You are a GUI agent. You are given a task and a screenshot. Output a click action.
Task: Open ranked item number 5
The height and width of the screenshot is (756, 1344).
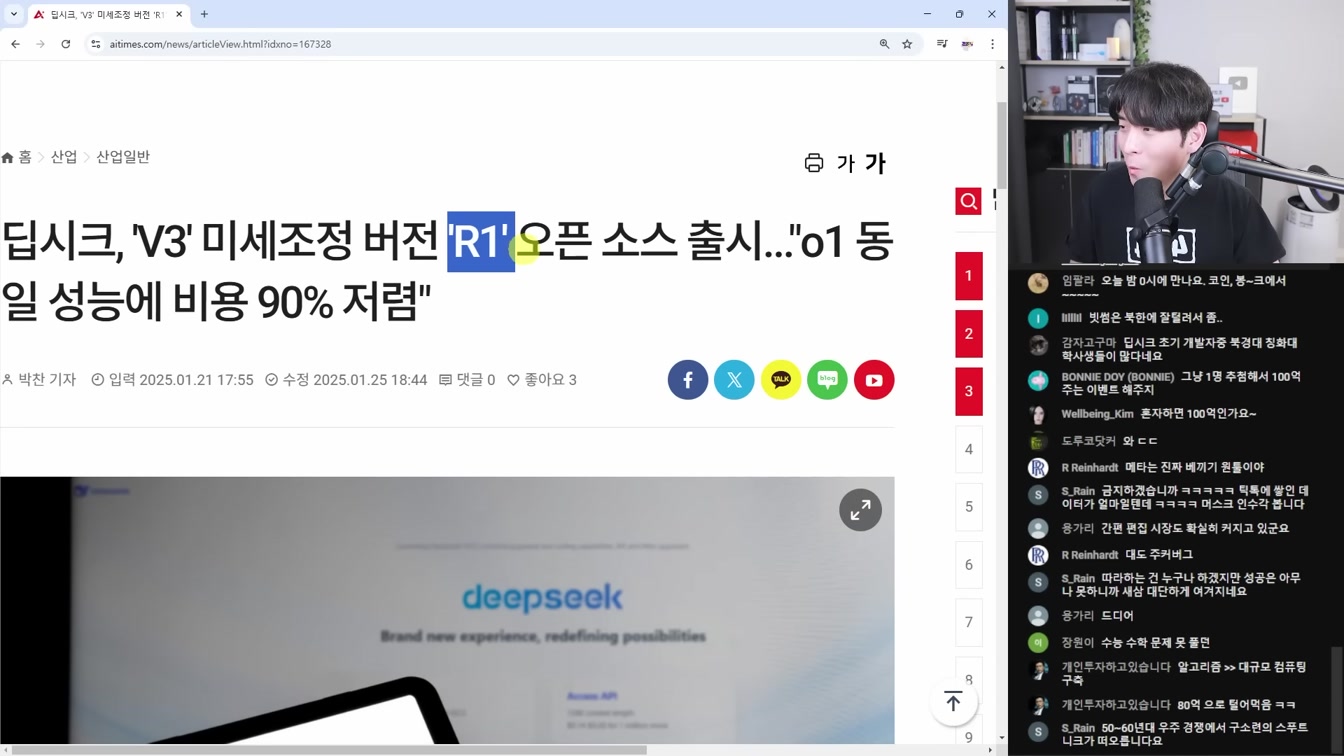(968, 507)
